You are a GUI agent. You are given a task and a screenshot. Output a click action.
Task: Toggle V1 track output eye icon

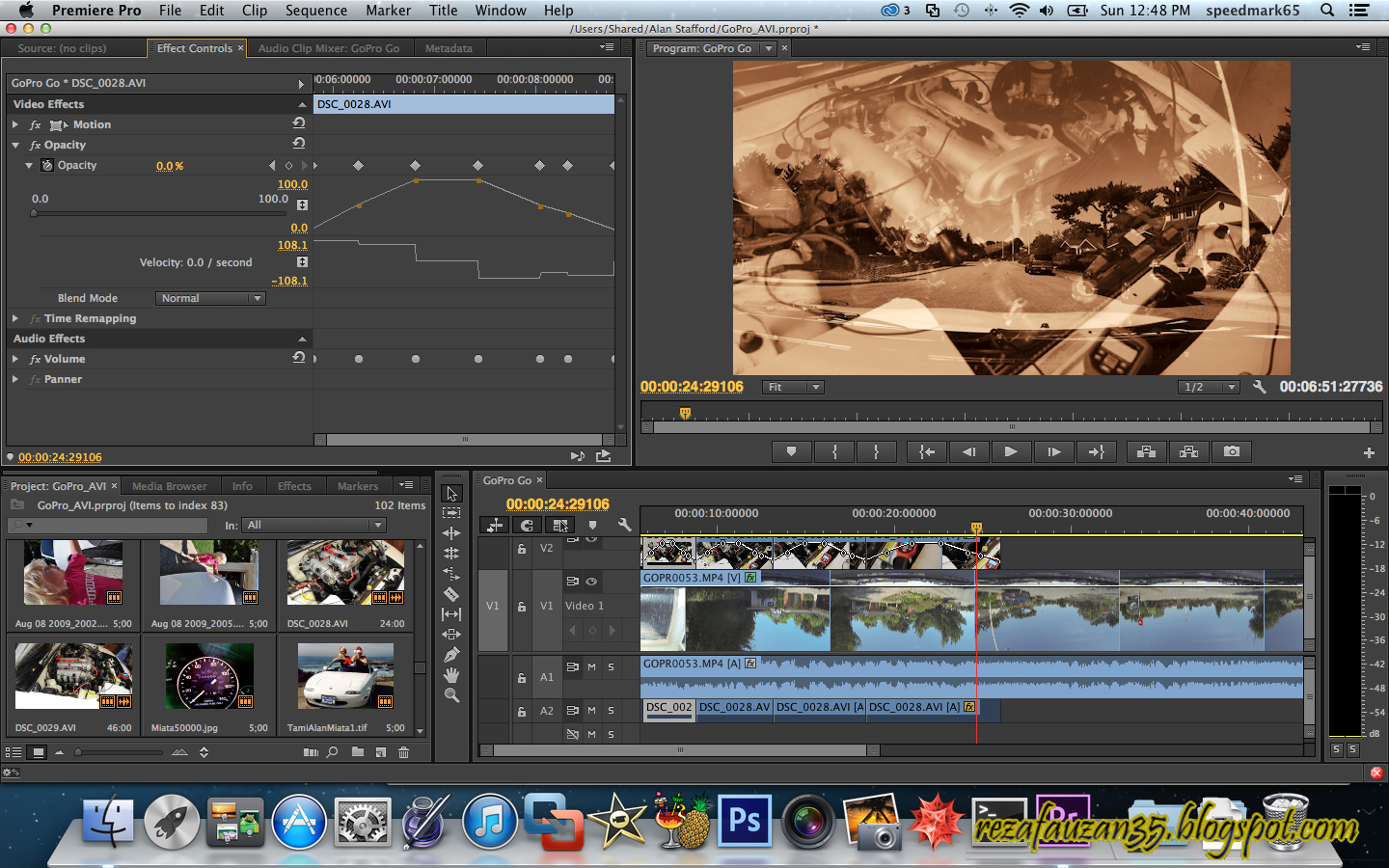click(591, 581)
